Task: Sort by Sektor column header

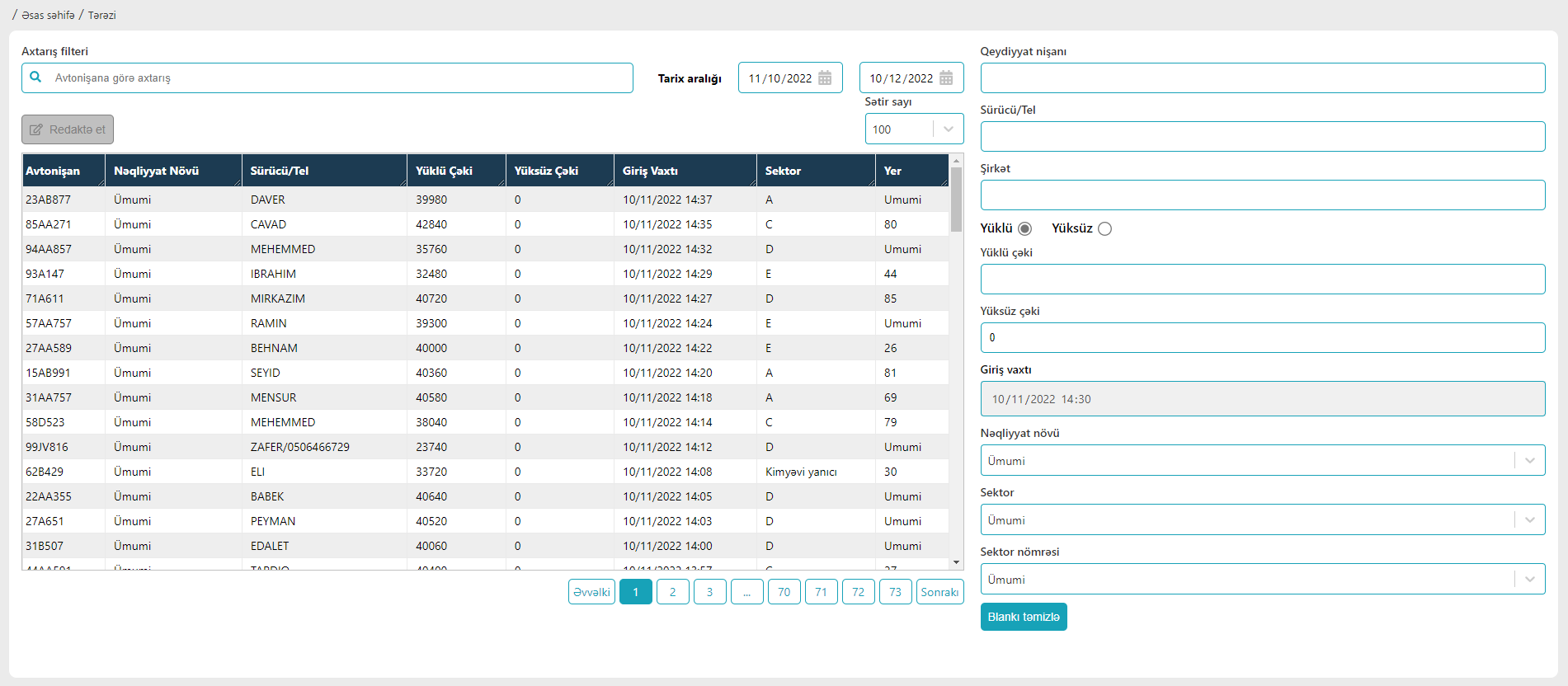Action: [816, 171]
